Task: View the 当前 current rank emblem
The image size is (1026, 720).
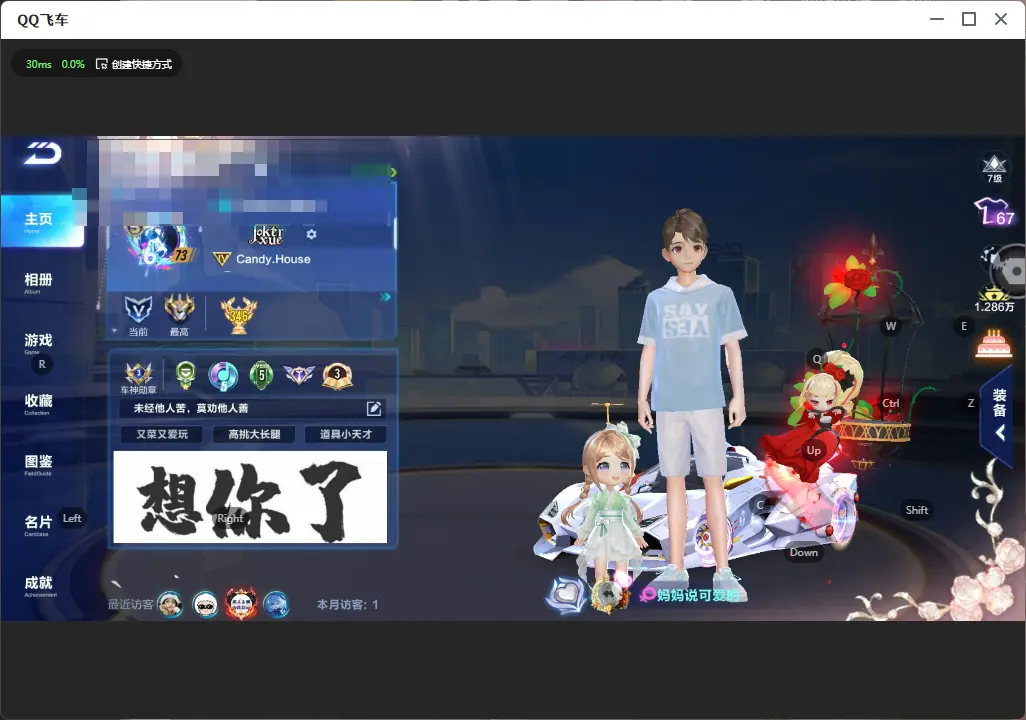Action: (x=138, y=310)
